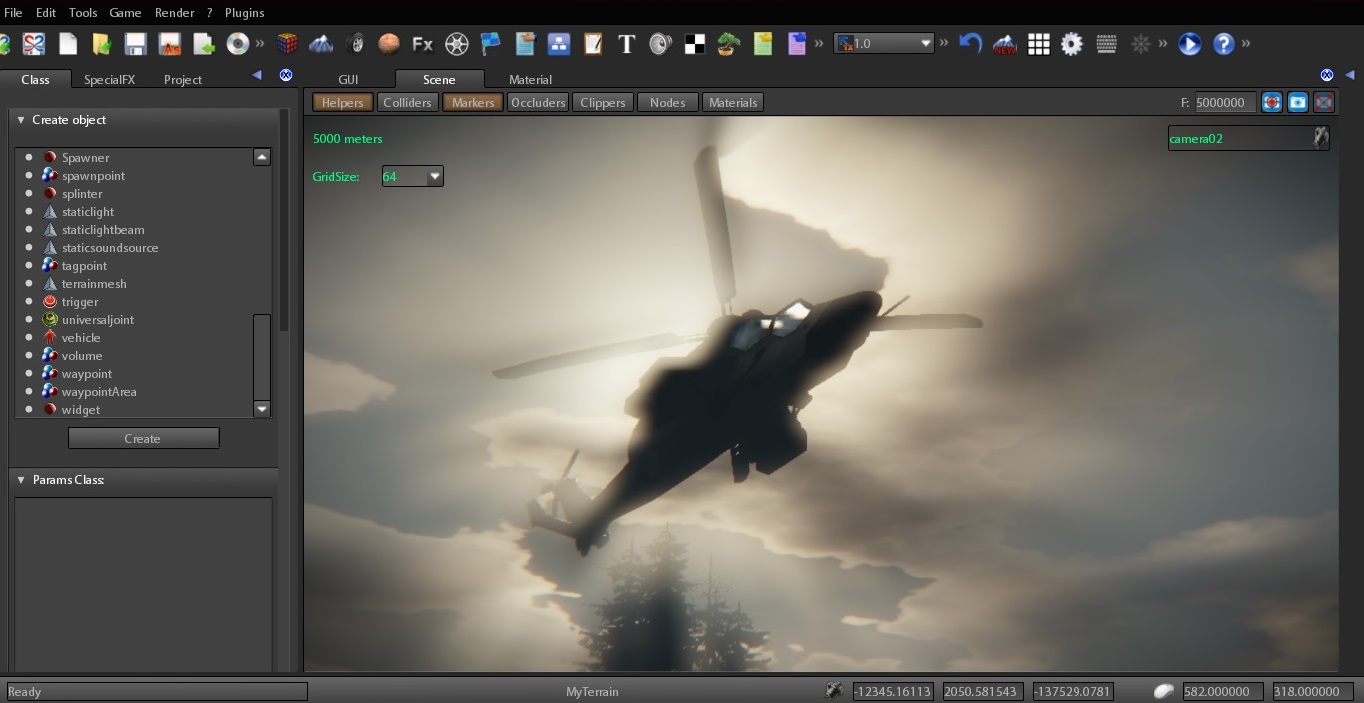Enable the Colliders display toggle
This screenshot has width=1364, height=703.
coord(407,102)
